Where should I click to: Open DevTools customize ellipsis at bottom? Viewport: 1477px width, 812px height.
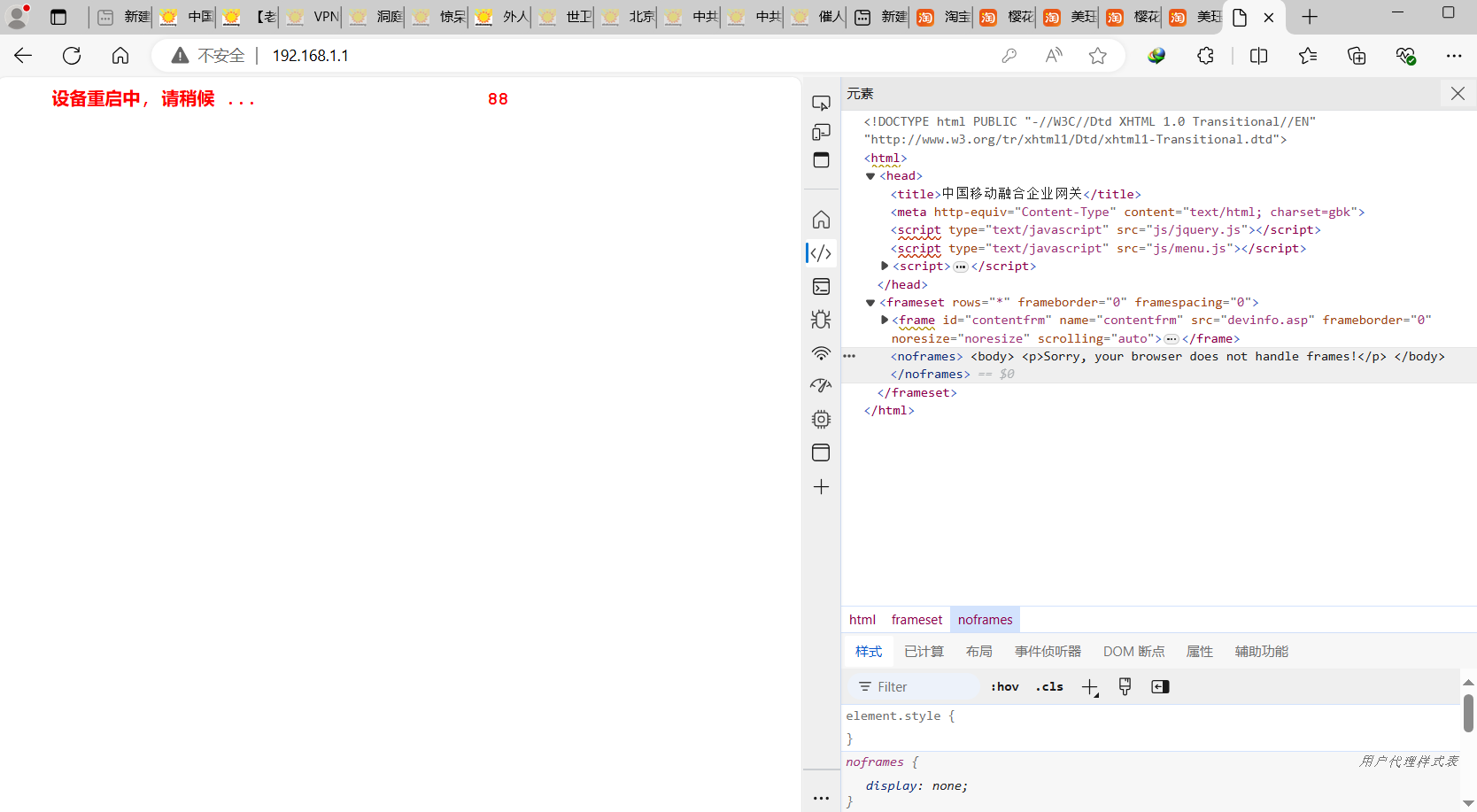pyautogui.click(x=821, y=798)
